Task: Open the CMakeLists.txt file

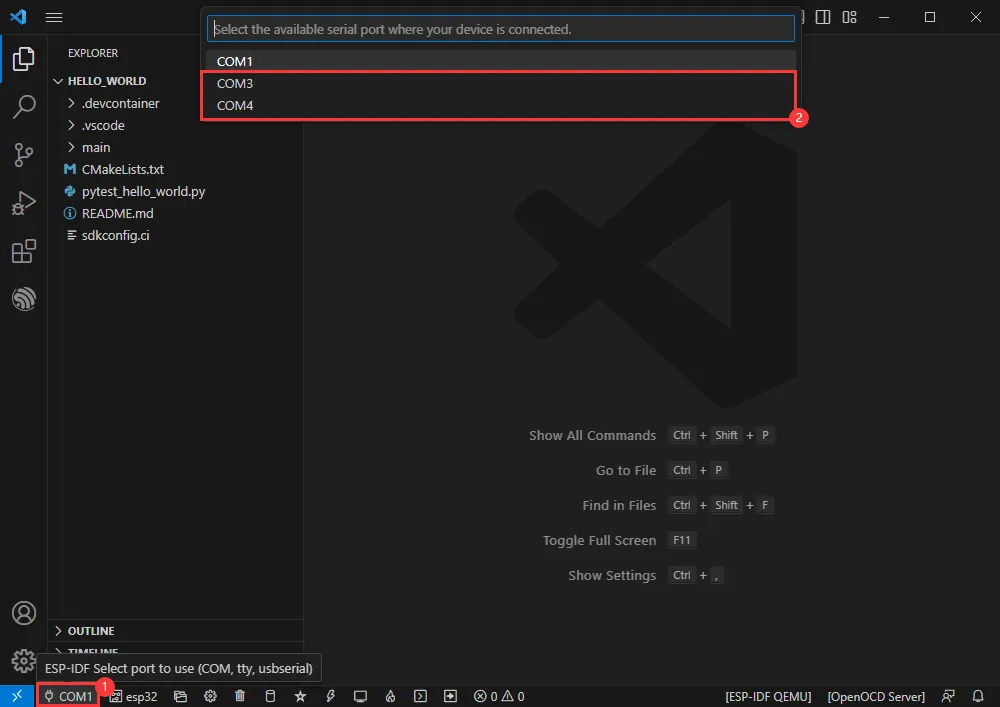Action: click(122, 169)
